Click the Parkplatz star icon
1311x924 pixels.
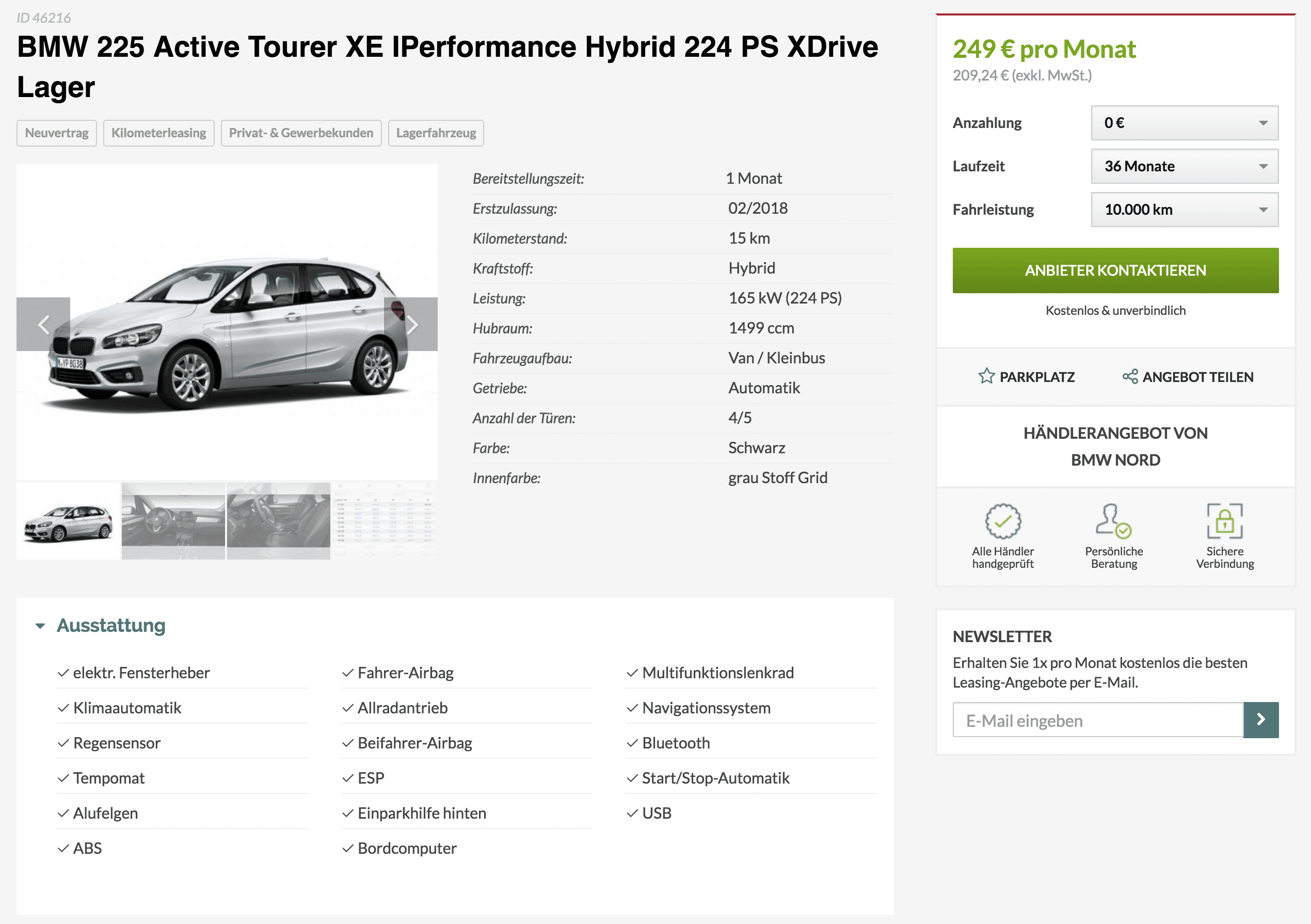pyautogui.click(x=986, y=376)
